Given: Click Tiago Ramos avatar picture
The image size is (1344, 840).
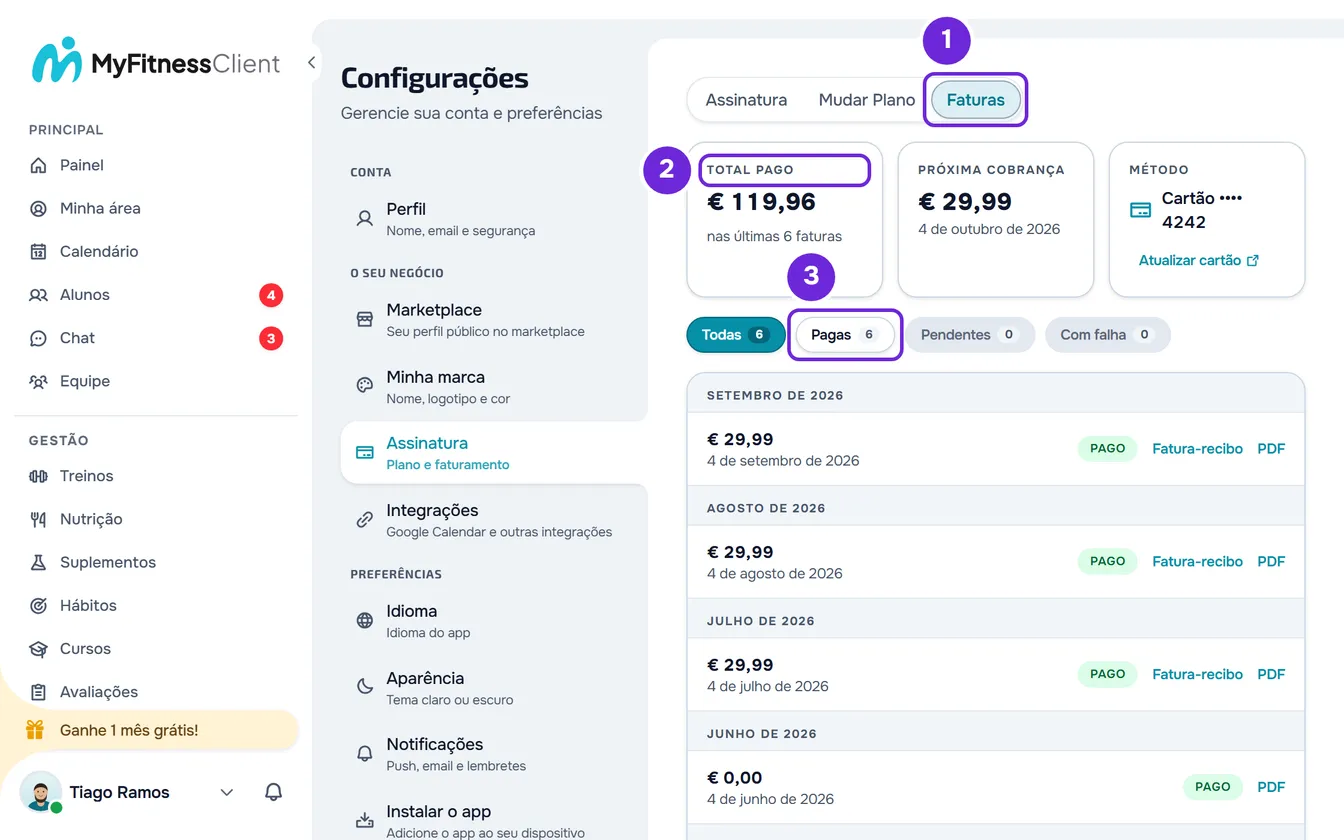Looking at the screenshot, I should pos(40,792).
